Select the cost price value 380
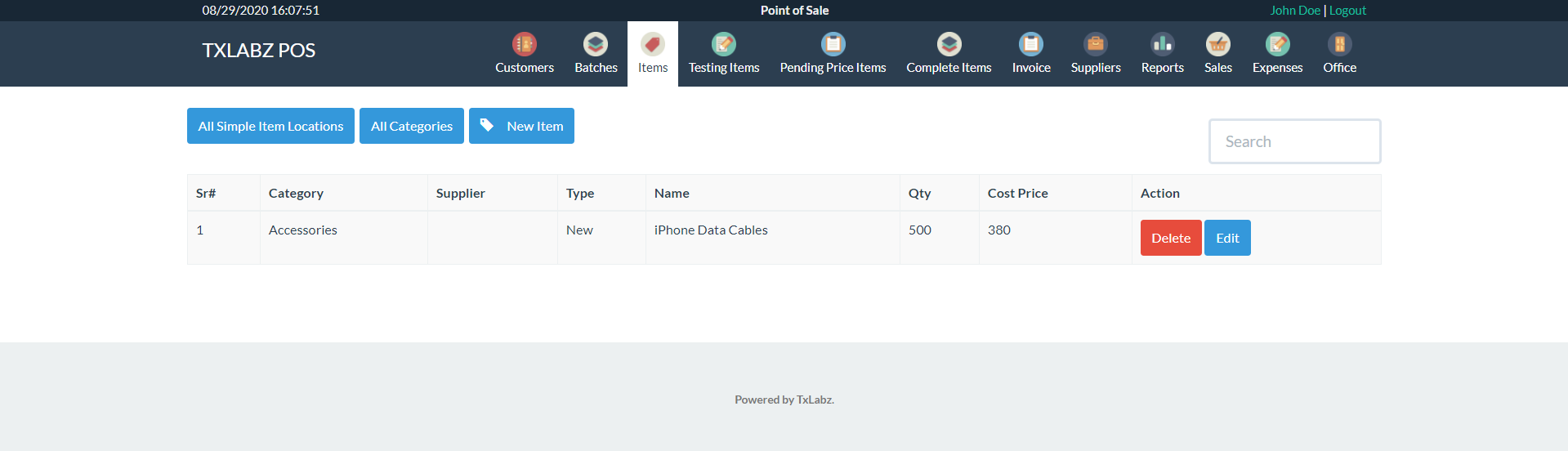The image size is (1568, 451). click(999, 230)
